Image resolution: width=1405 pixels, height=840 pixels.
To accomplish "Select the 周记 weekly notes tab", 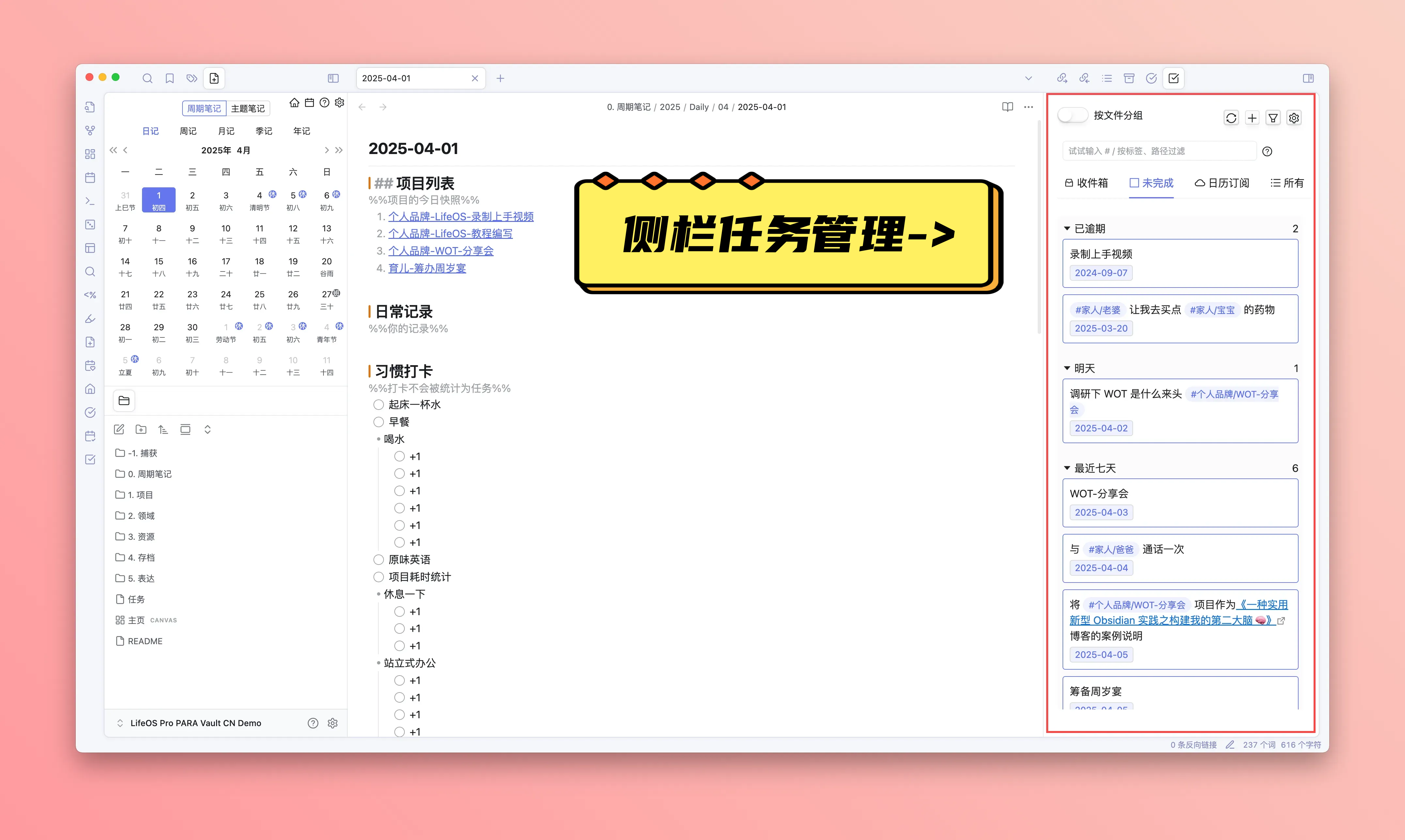I will point(188,131).
